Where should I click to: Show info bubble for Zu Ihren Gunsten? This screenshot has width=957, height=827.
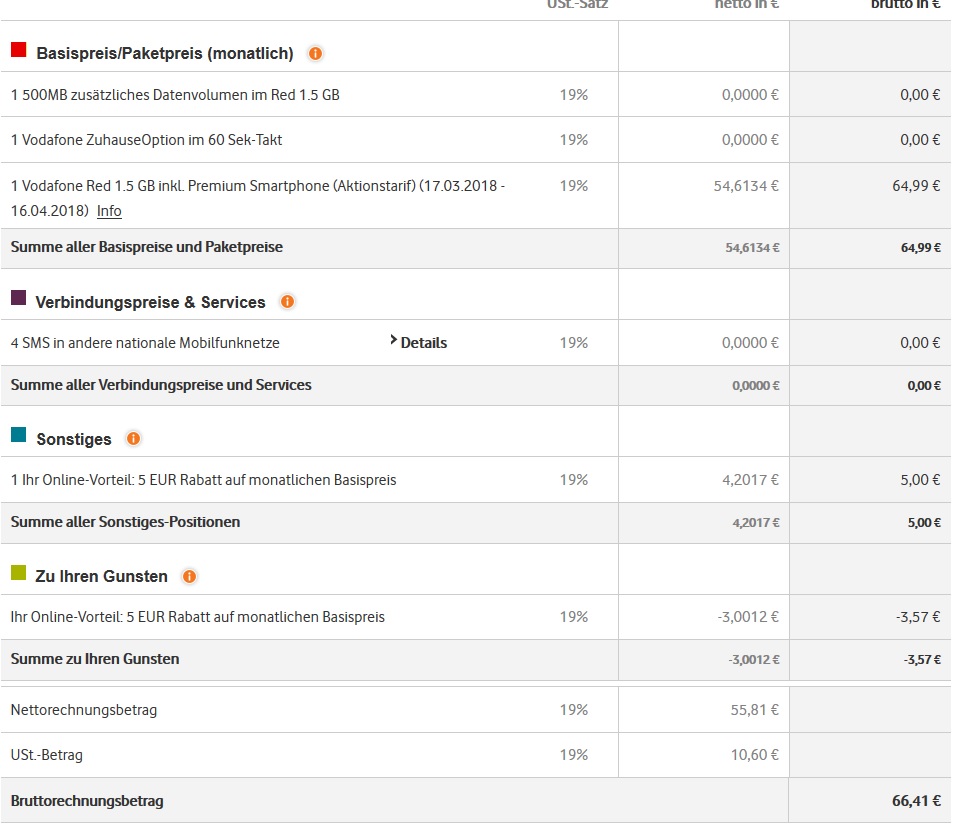(189, 576)
